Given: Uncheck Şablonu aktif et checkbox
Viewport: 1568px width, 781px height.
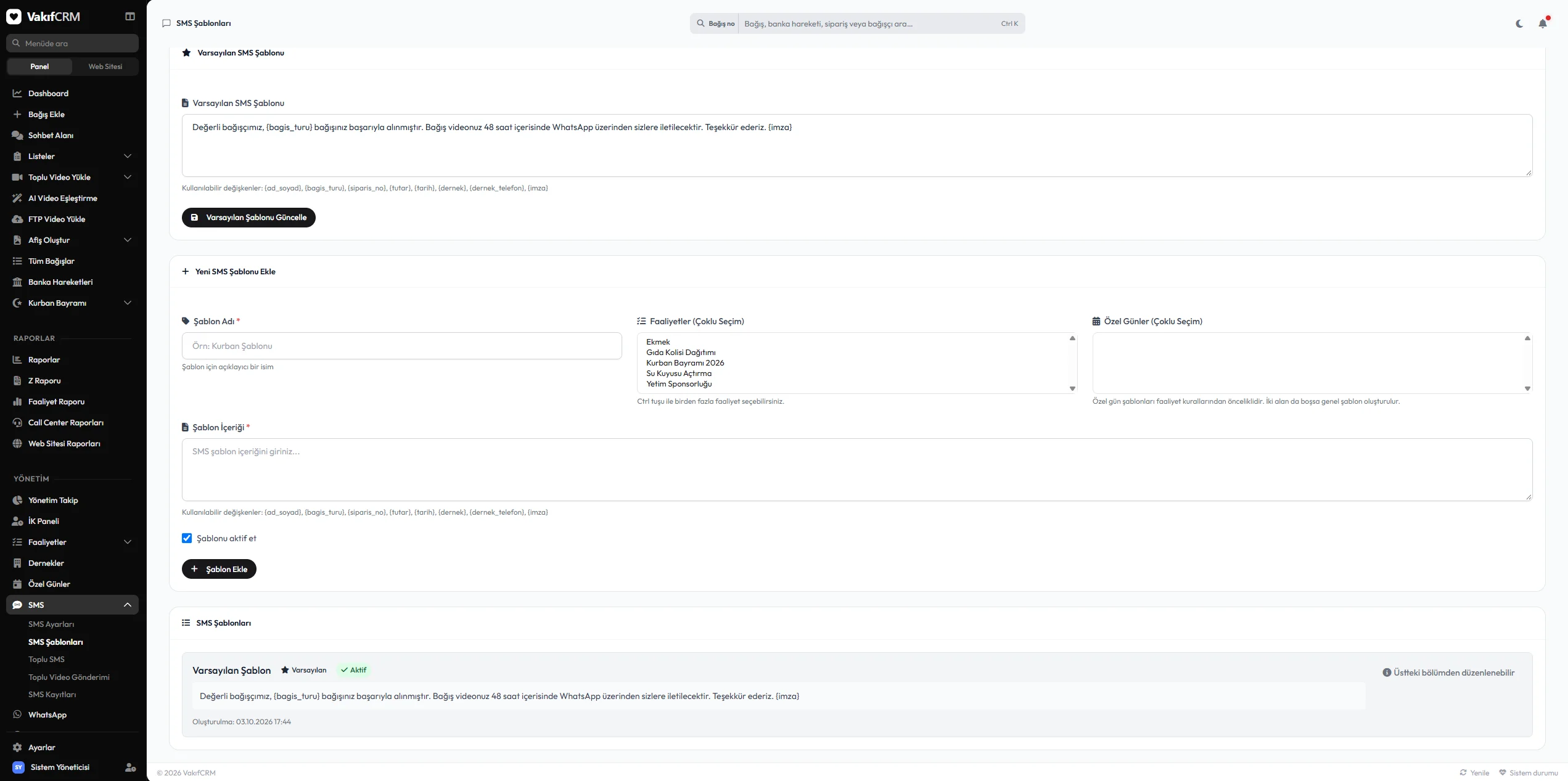Looking at the screenshot, I should tap(187, 538).
